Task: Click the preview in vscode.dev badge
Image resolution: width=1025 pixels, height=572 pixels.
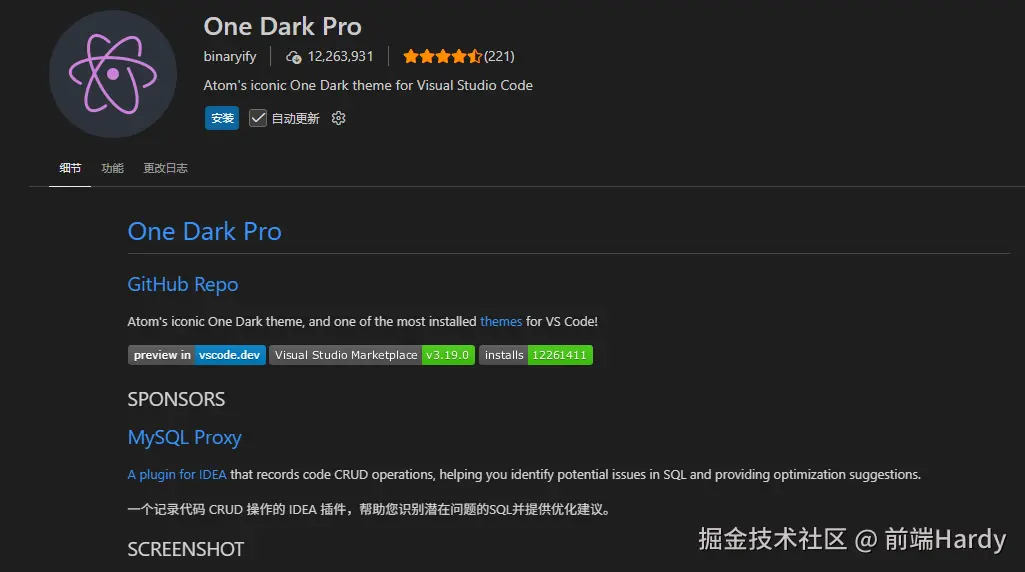Action: tap(197, 355)
